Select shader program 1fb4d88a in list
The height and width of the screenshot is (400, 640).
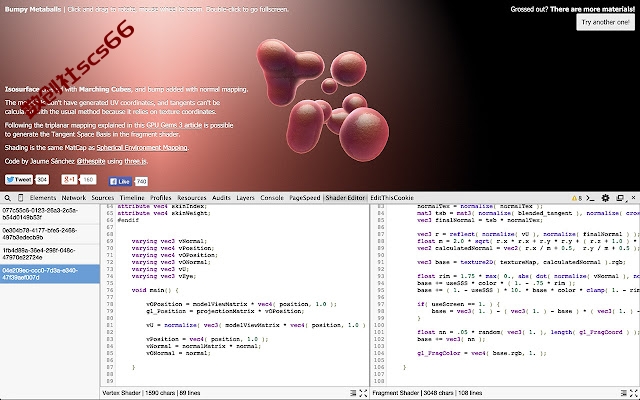coord(50,254)
